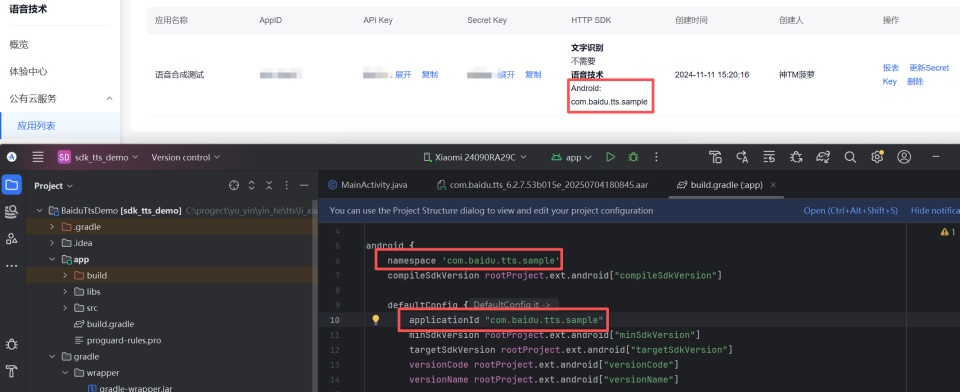The image size is (960, 392).
Task: Close the build.gradle (:app) tab
Action: pos(773,184)
